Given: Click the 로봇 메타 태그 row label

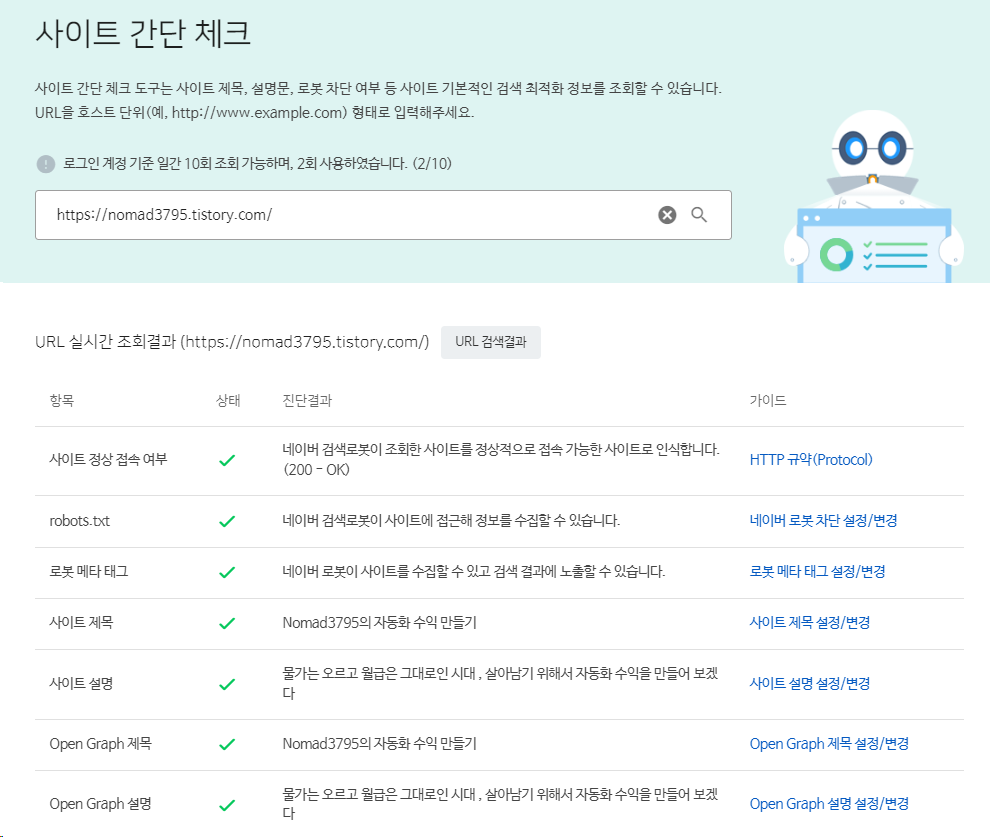Looking at the screenshot, I should (x=89, y=572).
